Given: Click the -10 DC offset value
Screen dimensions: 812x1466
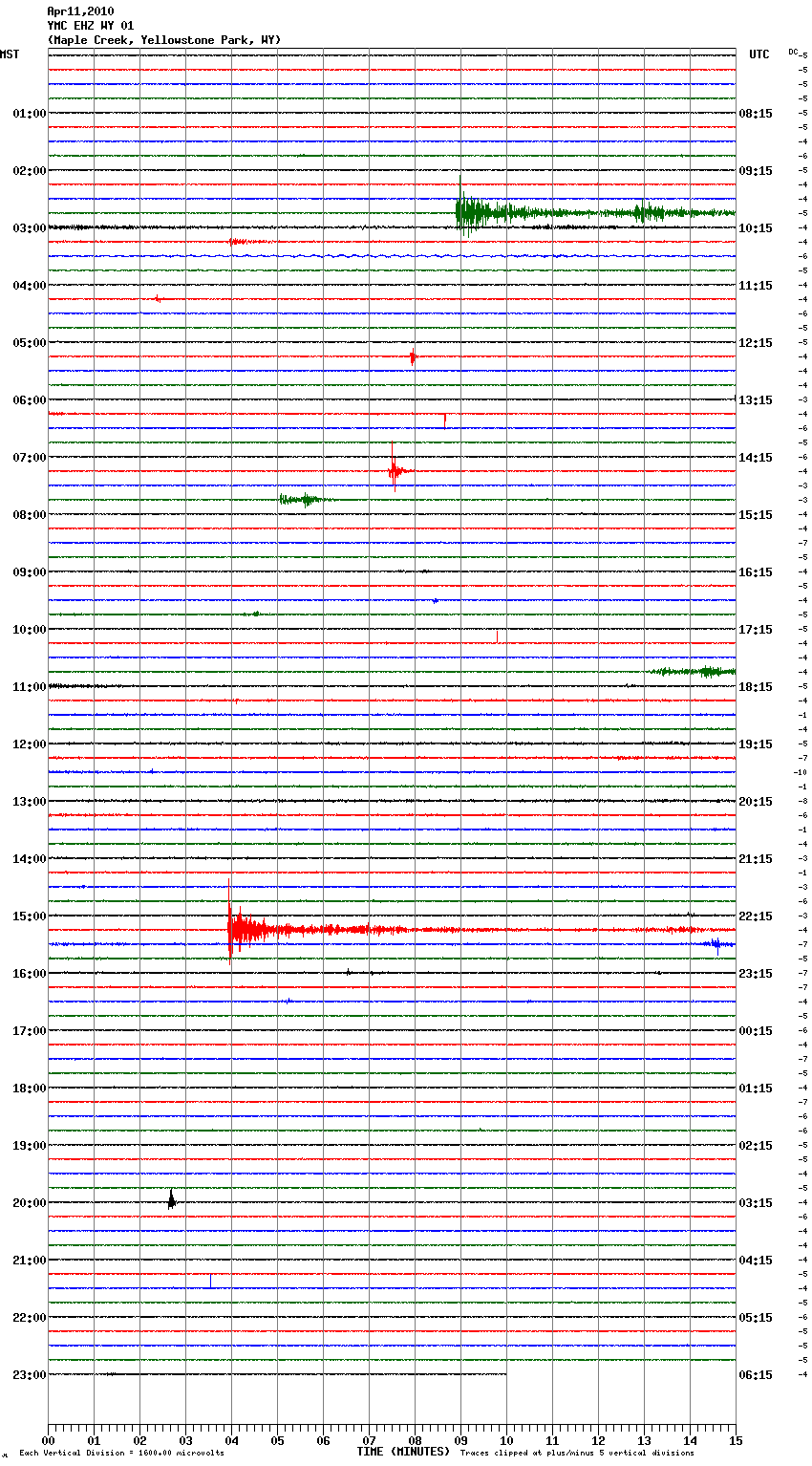Looking at the screenshot, I should click(x=800, y=772).
